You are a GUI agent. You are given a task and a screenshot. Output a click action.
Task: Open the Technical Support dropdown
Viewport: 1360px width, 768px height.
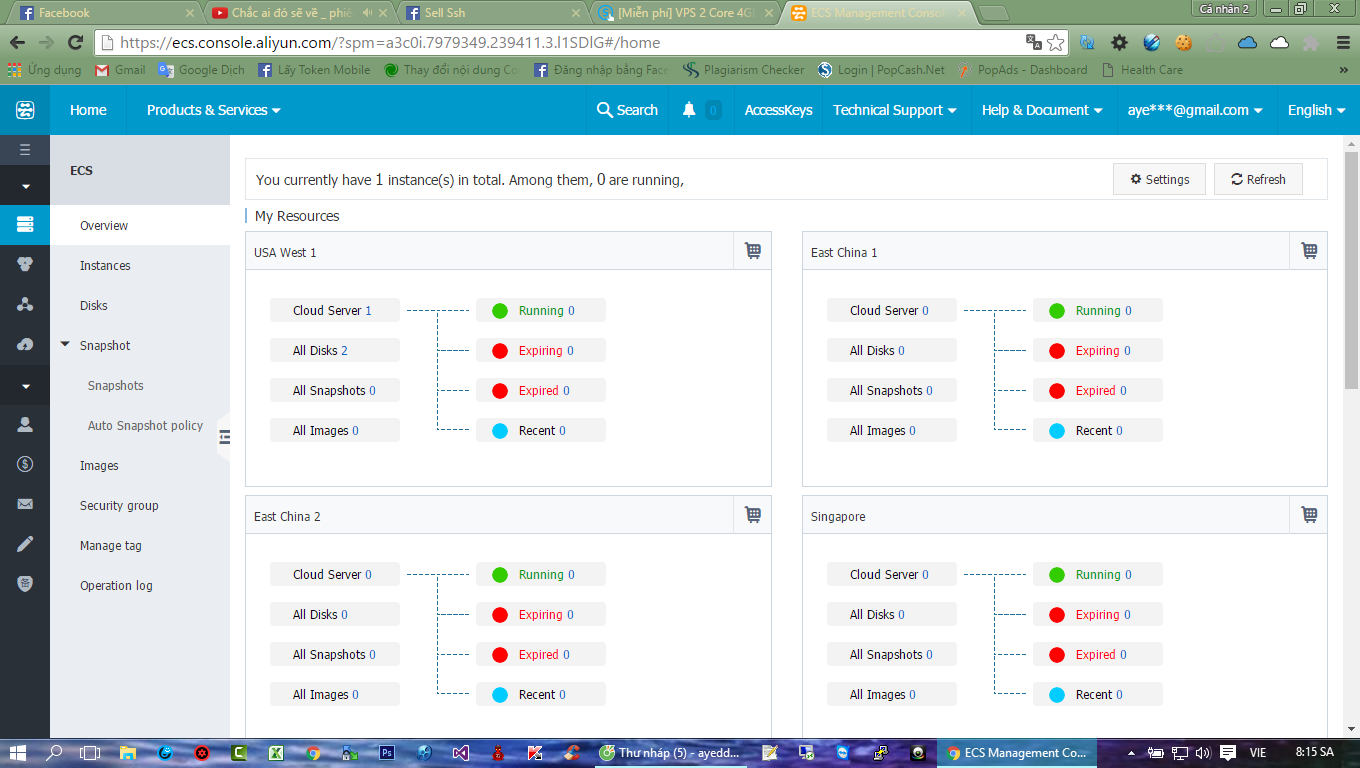pos(895,110)
